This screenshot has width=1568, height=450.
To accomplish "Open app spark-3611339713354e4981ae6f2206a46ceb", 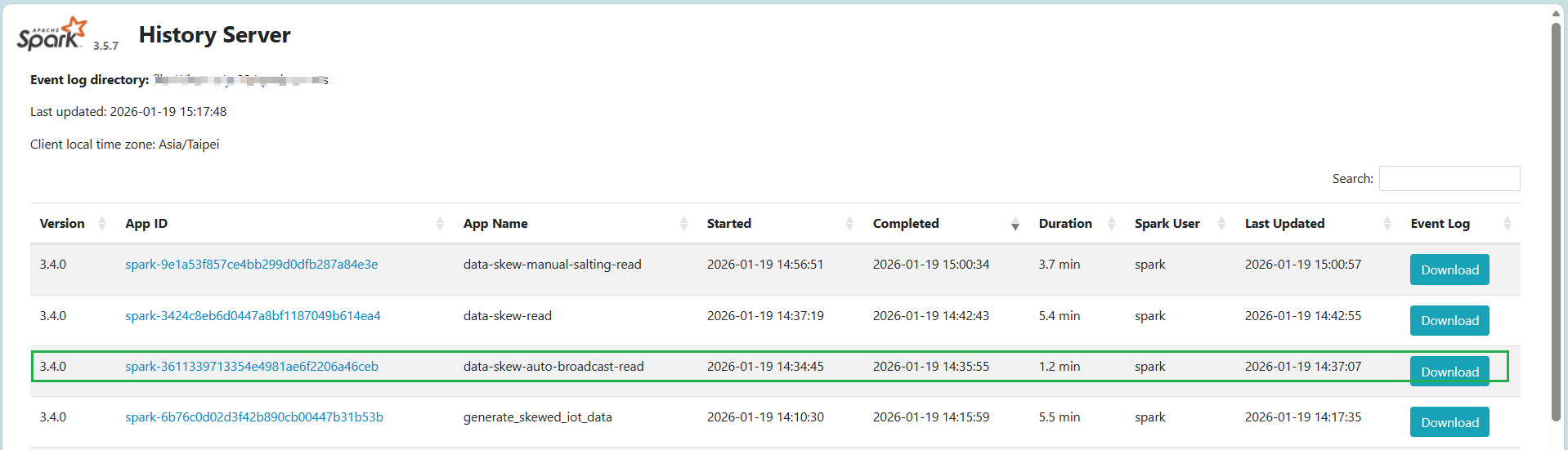I will coord(251,367).
